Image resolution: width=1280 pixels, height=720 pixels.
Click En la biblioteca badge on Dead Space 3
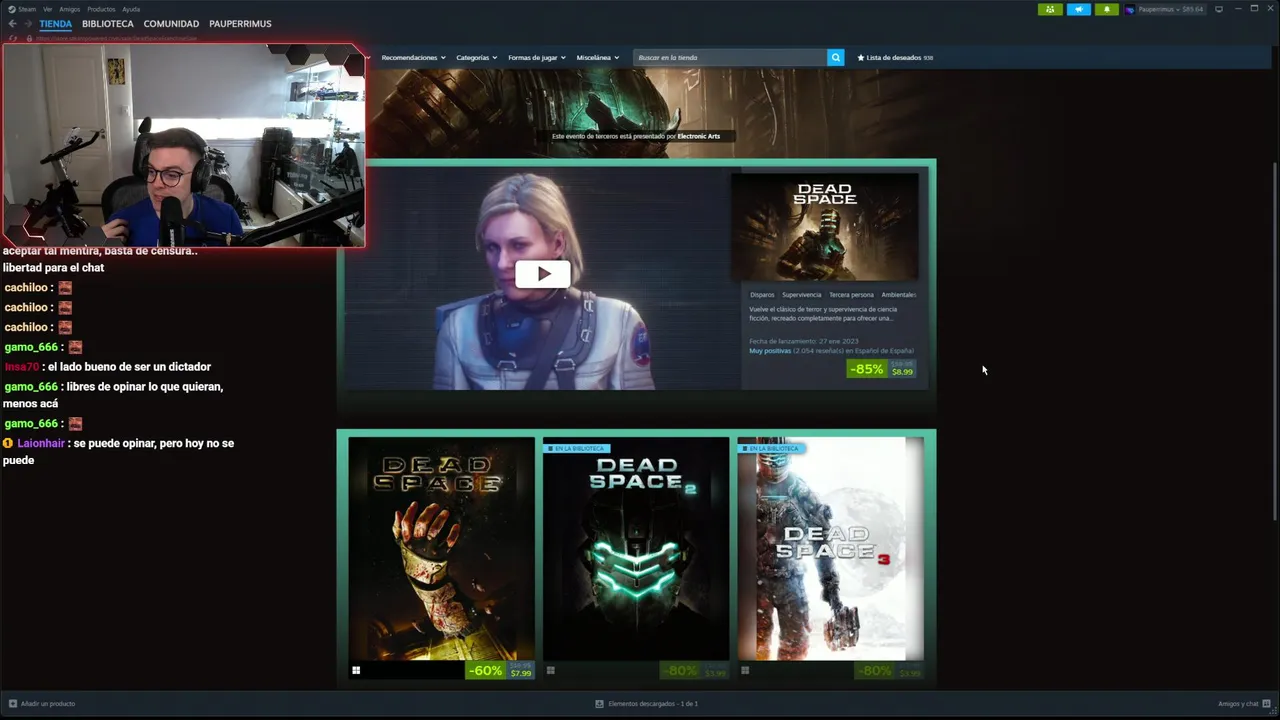pyautogui.click(x=771, y=448)
